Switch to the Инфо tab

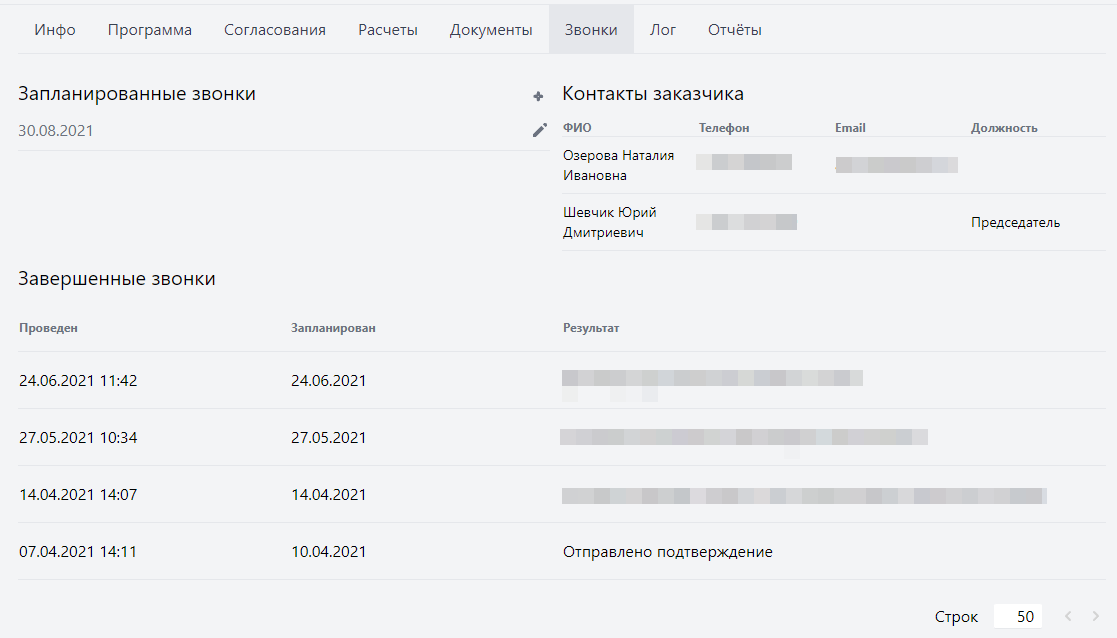55,30
